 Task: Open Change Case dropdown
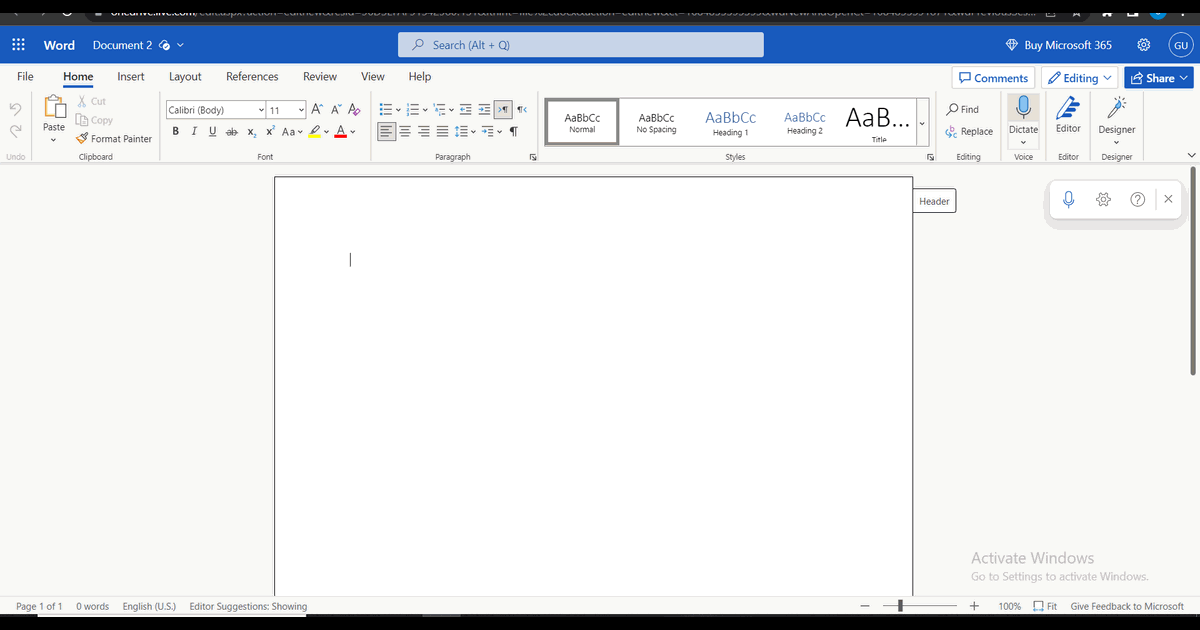293,131
